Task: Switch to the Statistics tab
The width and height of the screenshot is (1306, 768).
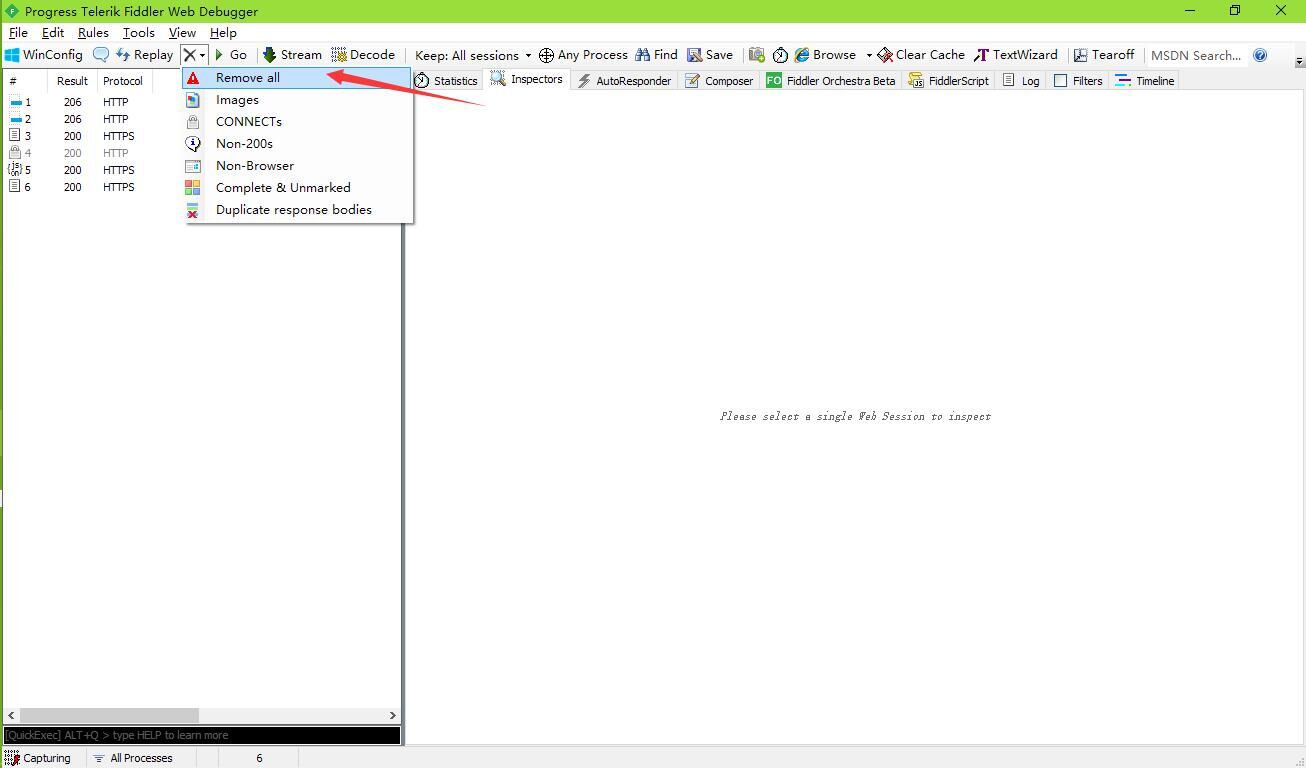Action: coord(446,81)
